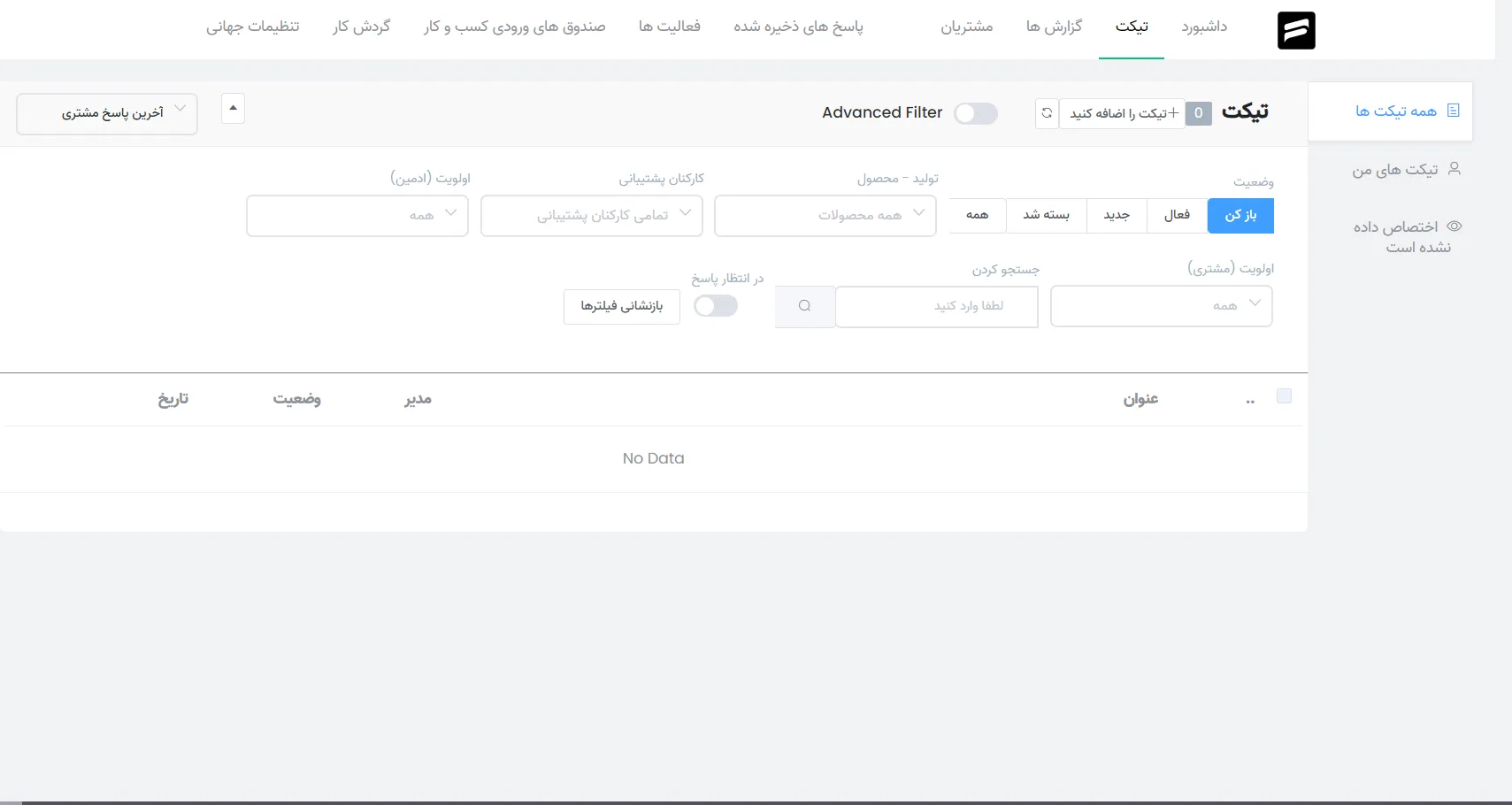1512x805 pixels.
Task: Select همه تیکت ها in the sidebar
Action: tap(1390, 111)
